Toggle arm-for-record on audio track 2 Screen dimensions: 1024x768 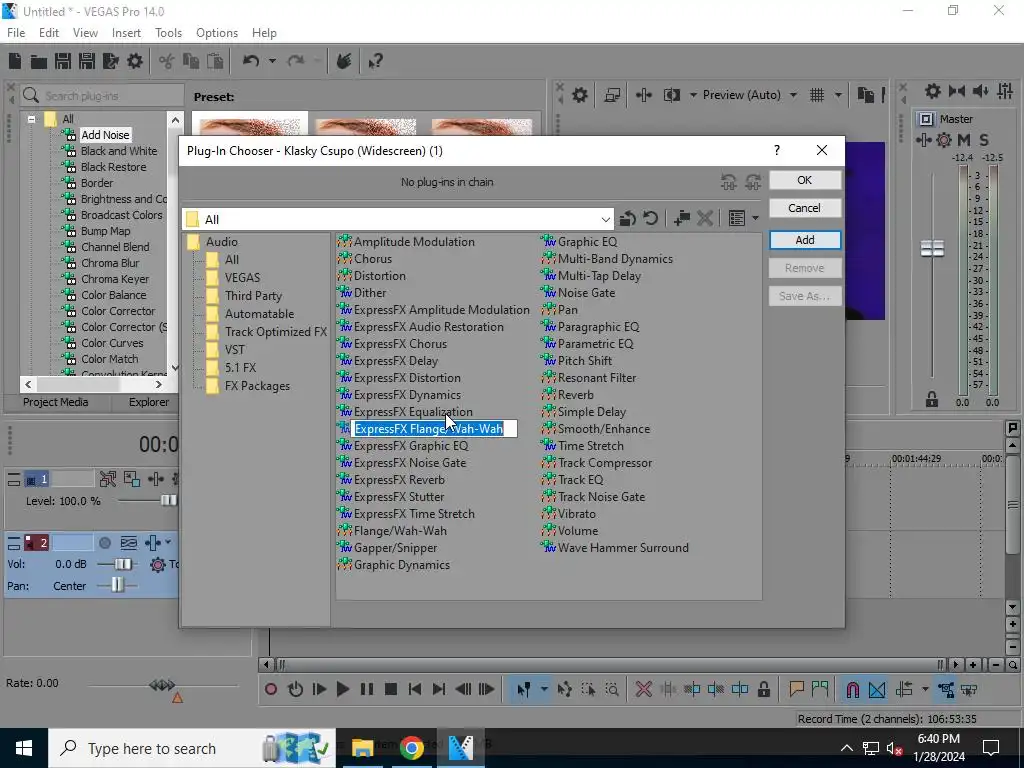point(104,543)
